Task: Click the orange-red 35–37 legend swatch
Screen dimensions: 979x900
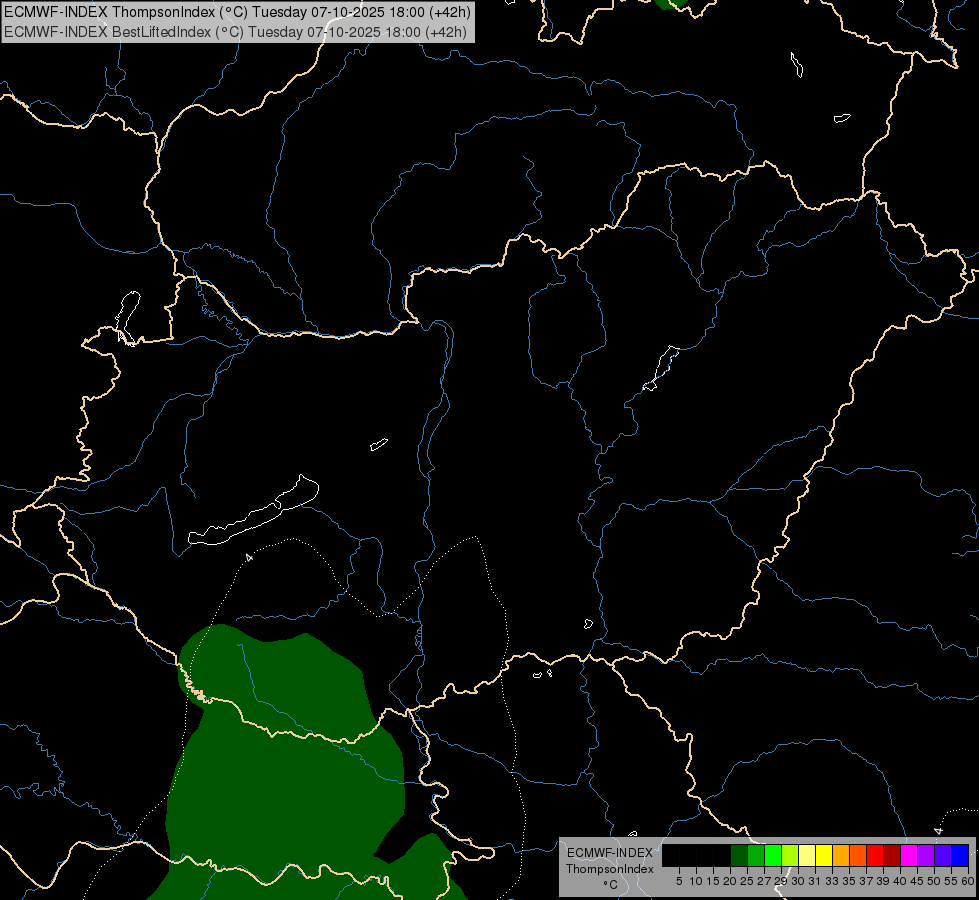Action: [x=858, y=855]
